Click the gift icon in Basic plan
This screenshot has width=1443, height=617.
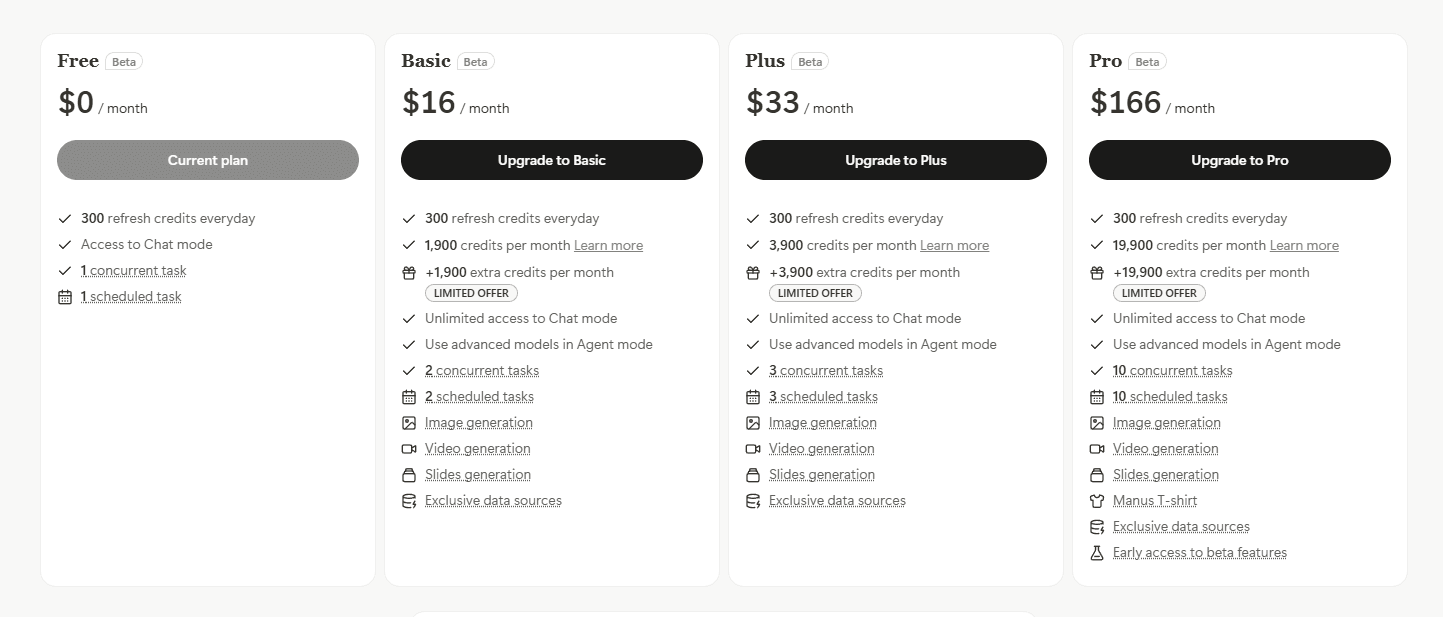click(x=409, y=273)
